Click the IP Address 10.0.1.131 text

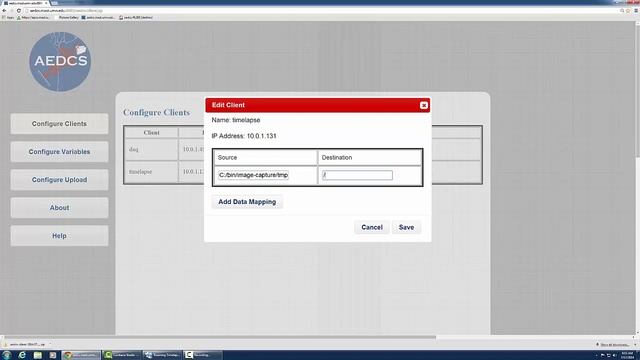(244, 136)
